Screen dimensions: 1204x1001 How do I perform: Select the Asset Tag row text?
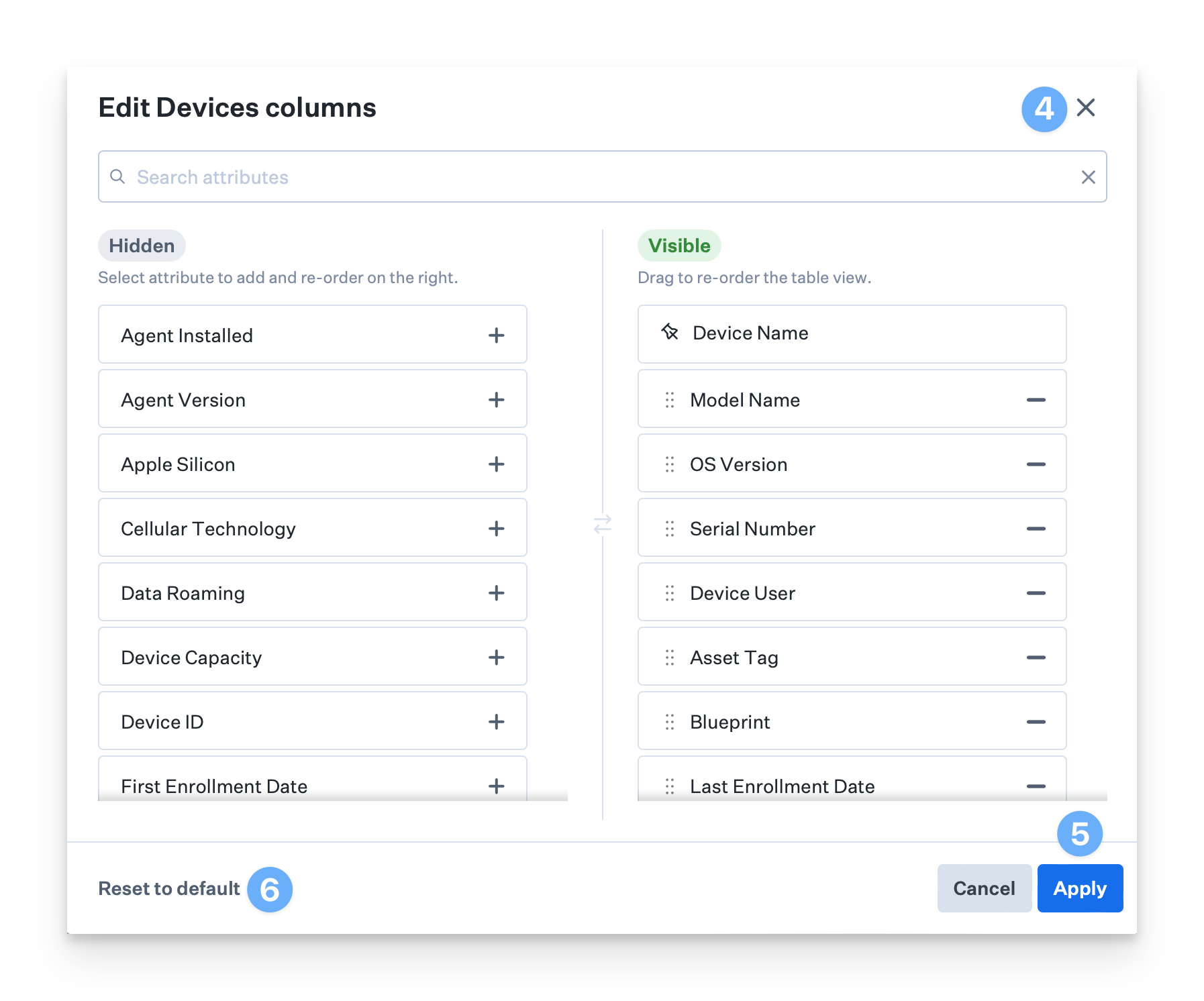pos(734,657)
